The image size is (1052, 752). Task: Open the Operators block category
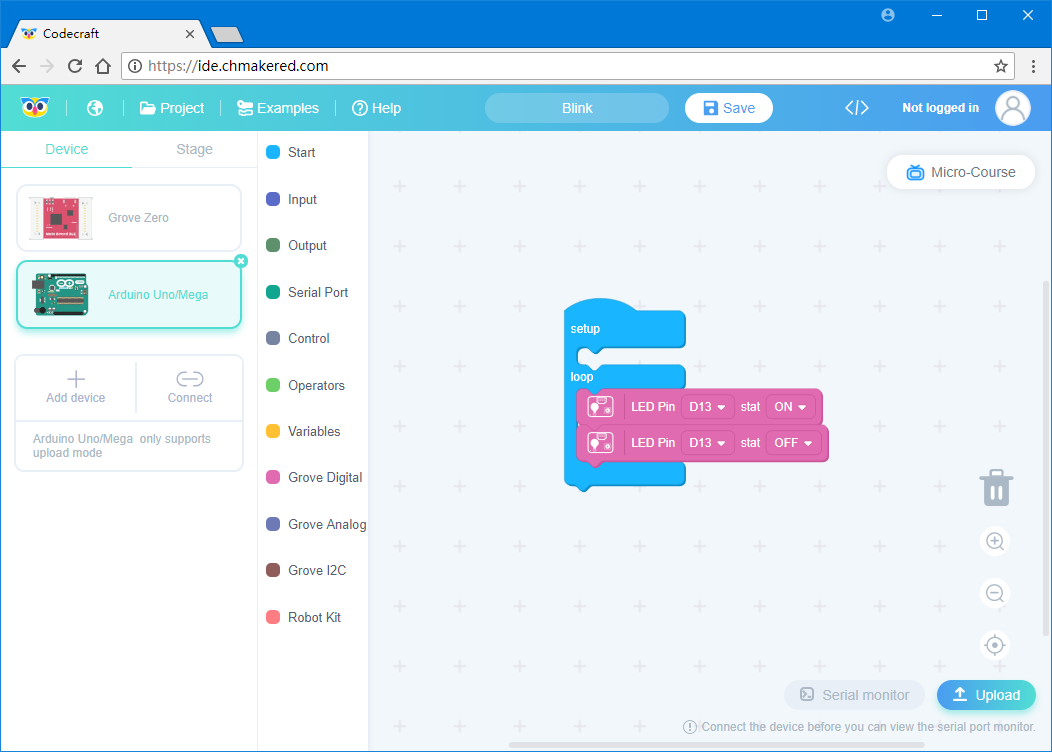coord(305,385)
